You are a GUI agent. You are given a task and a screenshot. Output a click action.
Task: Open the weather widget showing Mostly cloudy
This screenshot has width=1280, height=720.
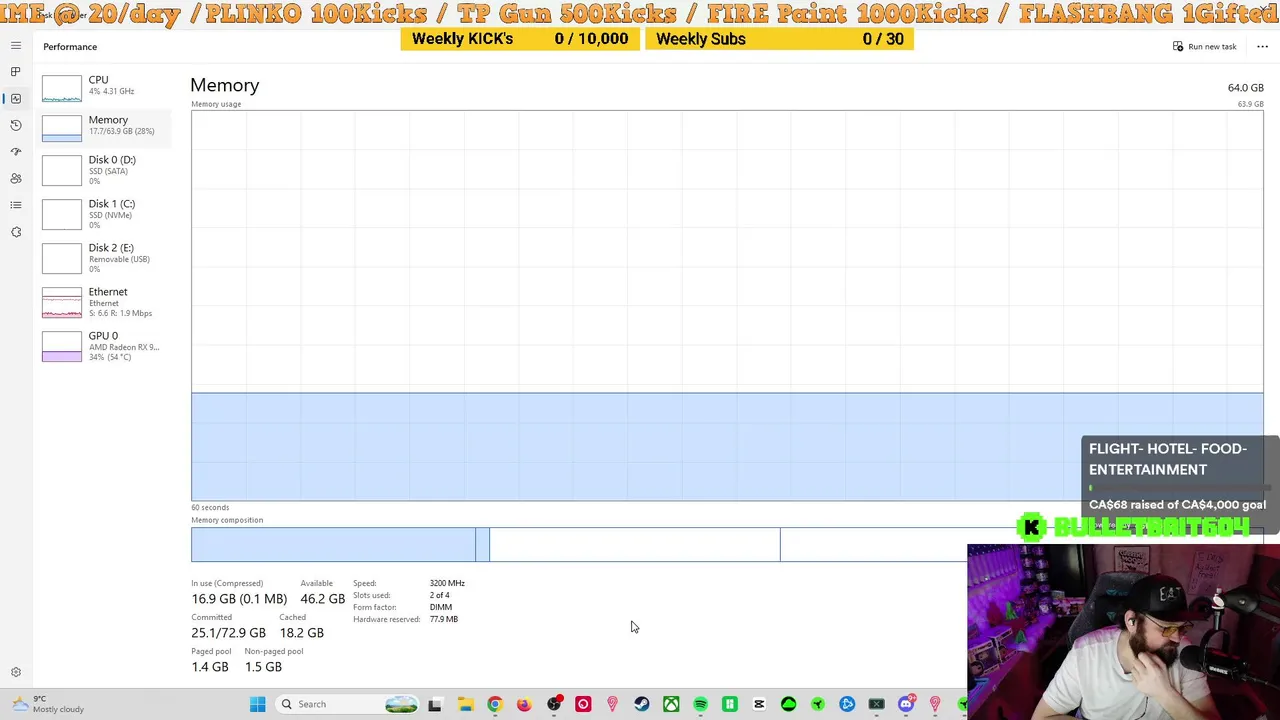point(48,704)
